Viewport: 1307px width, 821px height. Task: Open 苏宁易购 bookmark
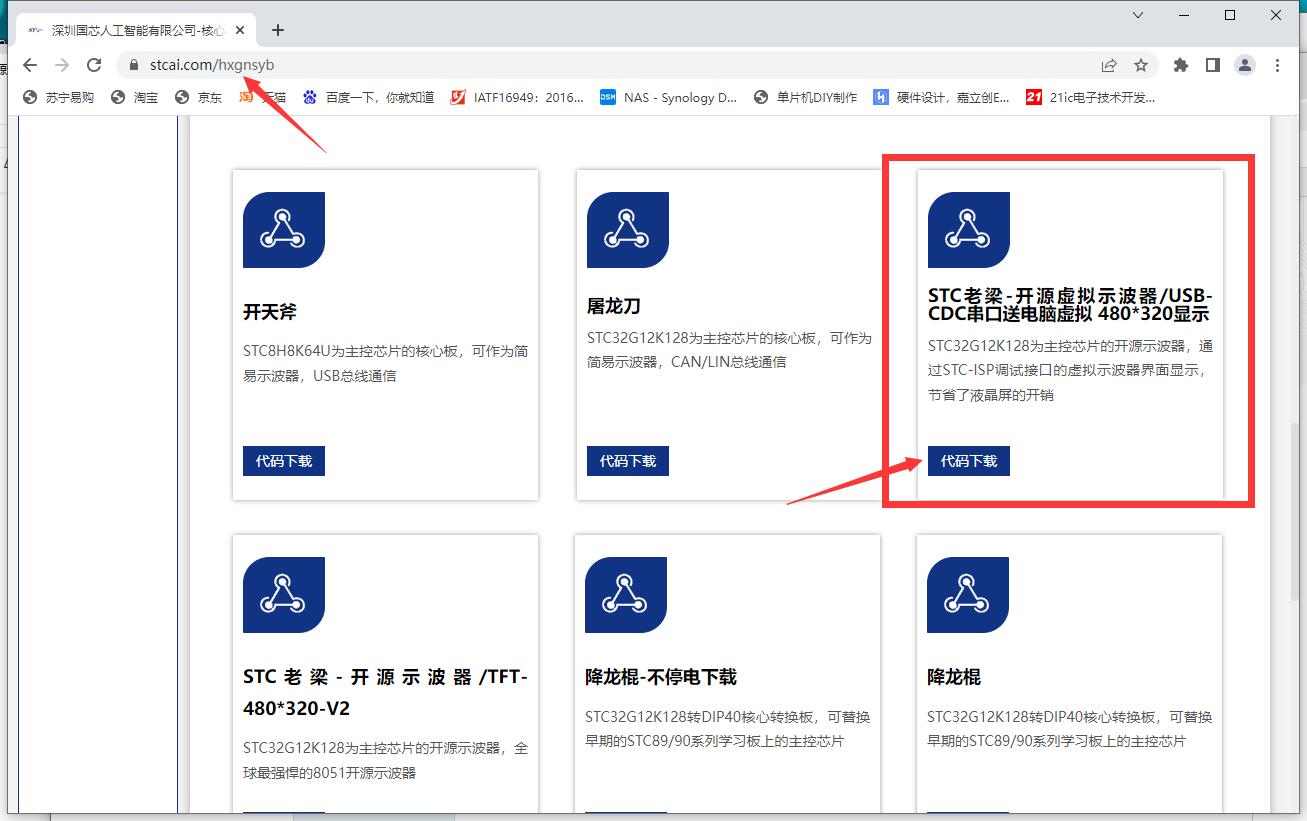click(59, 97)
